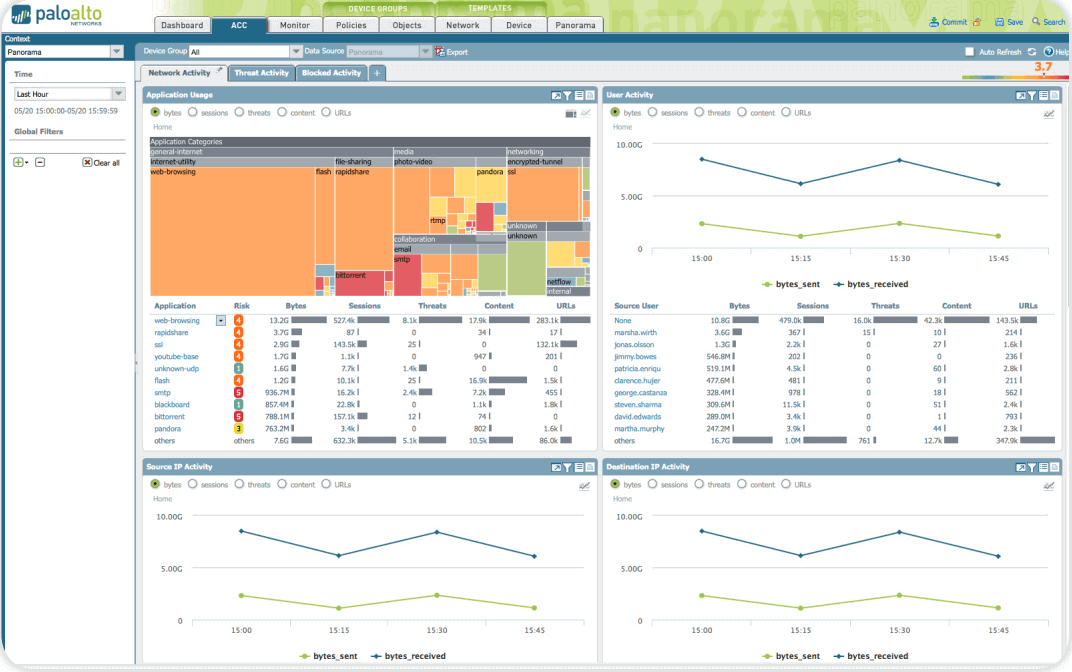1072x672 pixels.
Task: Open the Policies tab
Action: click(x=350, y=25)
